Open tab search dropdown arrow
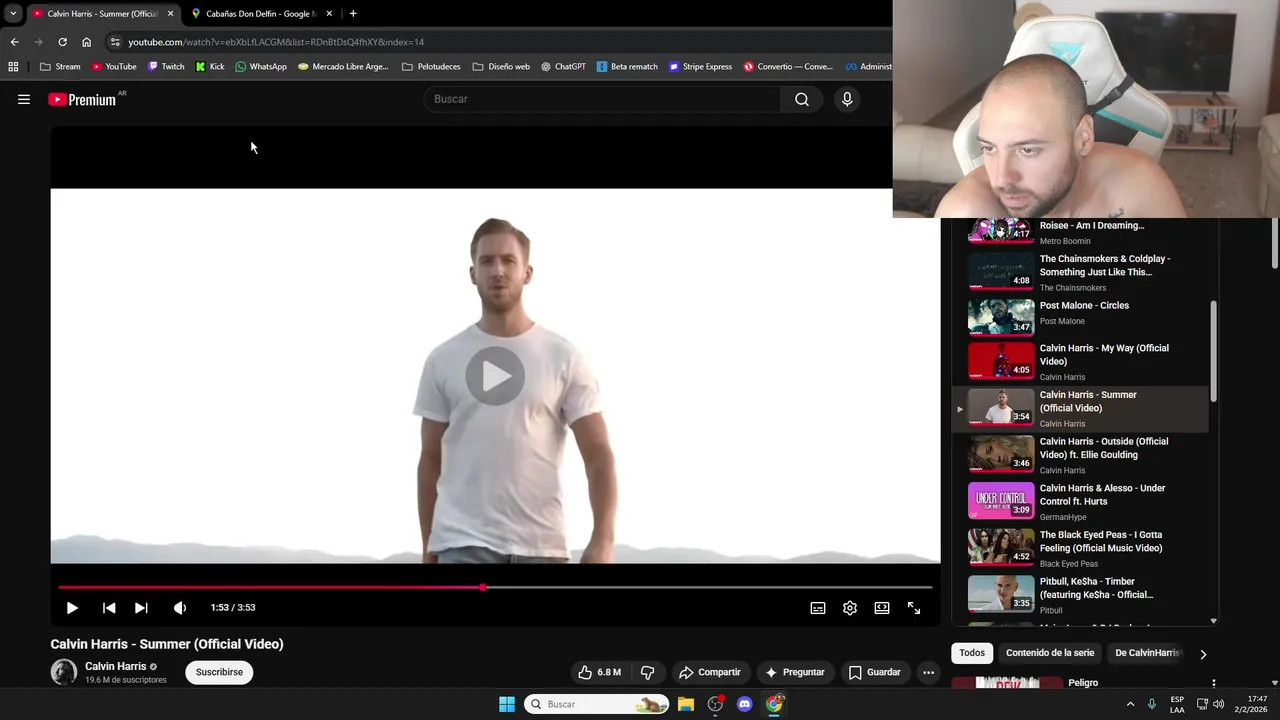Viewport: 1280px width, 720px height. [13, 14]
